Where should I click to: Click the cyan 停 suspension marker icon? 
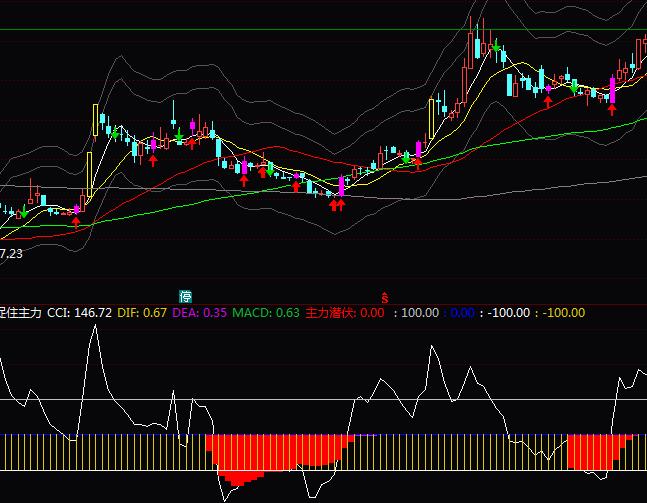coord(185,296)
